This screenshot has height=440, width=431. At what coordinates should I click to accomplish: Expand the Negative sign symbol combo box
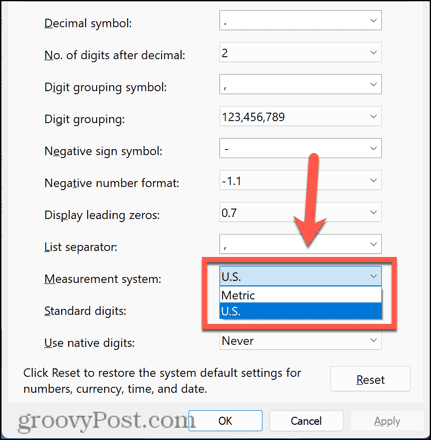[x=300, y=148]
